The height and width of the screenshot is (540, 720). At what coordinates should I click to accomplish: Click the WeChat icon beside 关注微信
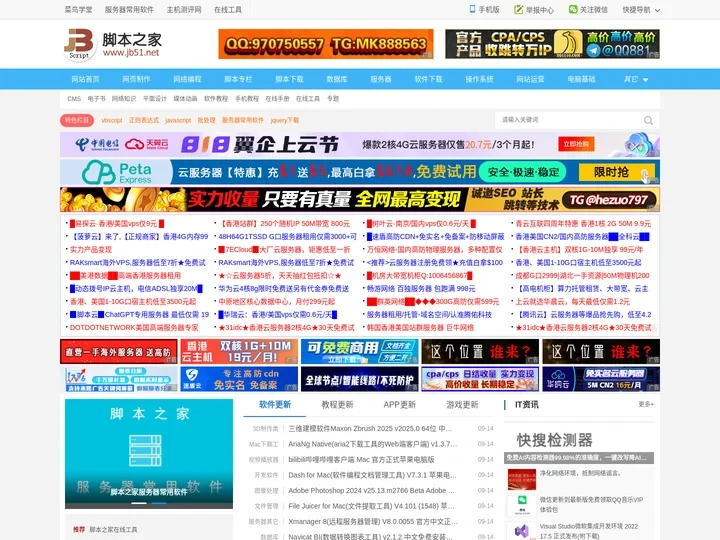573,9
